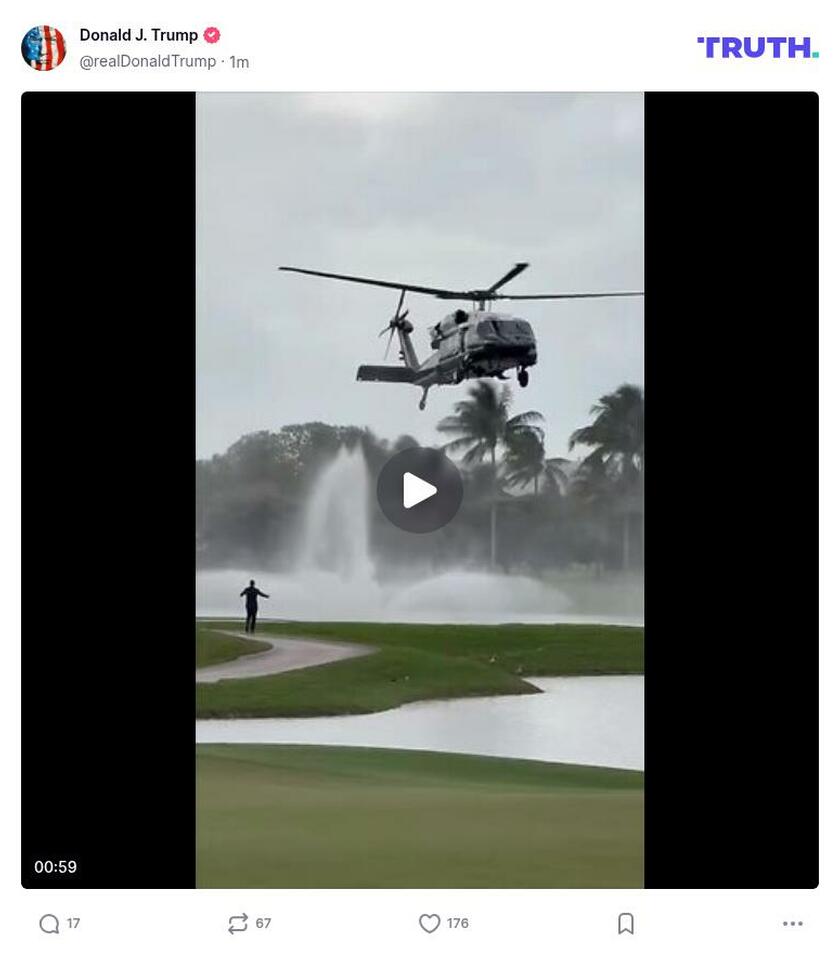Play the helicopter video
The width and height of the screenshot is (840, 961).
[x=420, y=490]
